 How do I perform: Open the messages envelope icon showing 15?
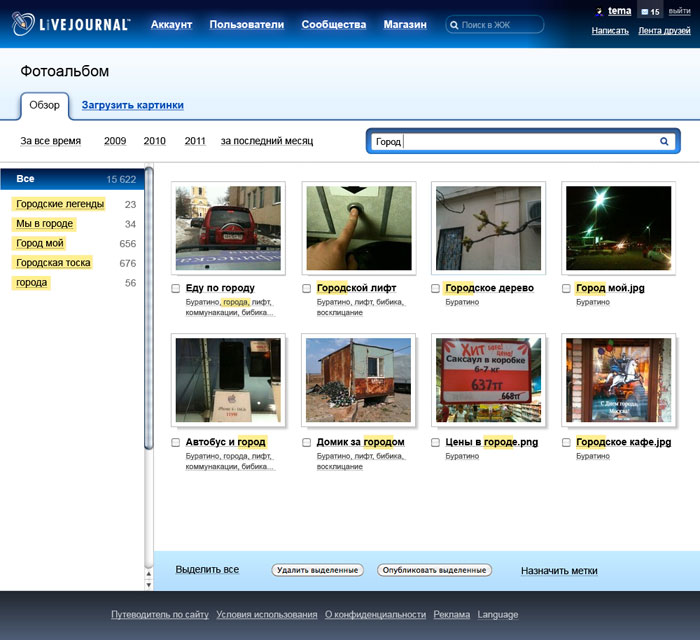click(643, 12)
